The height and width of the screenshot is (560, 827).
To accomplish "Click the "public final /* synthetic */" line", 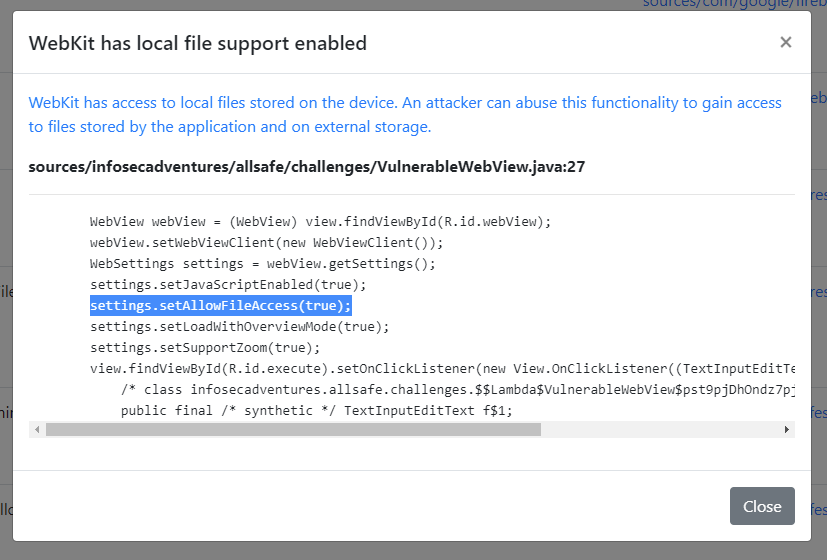I will click(x=316, y=411).
